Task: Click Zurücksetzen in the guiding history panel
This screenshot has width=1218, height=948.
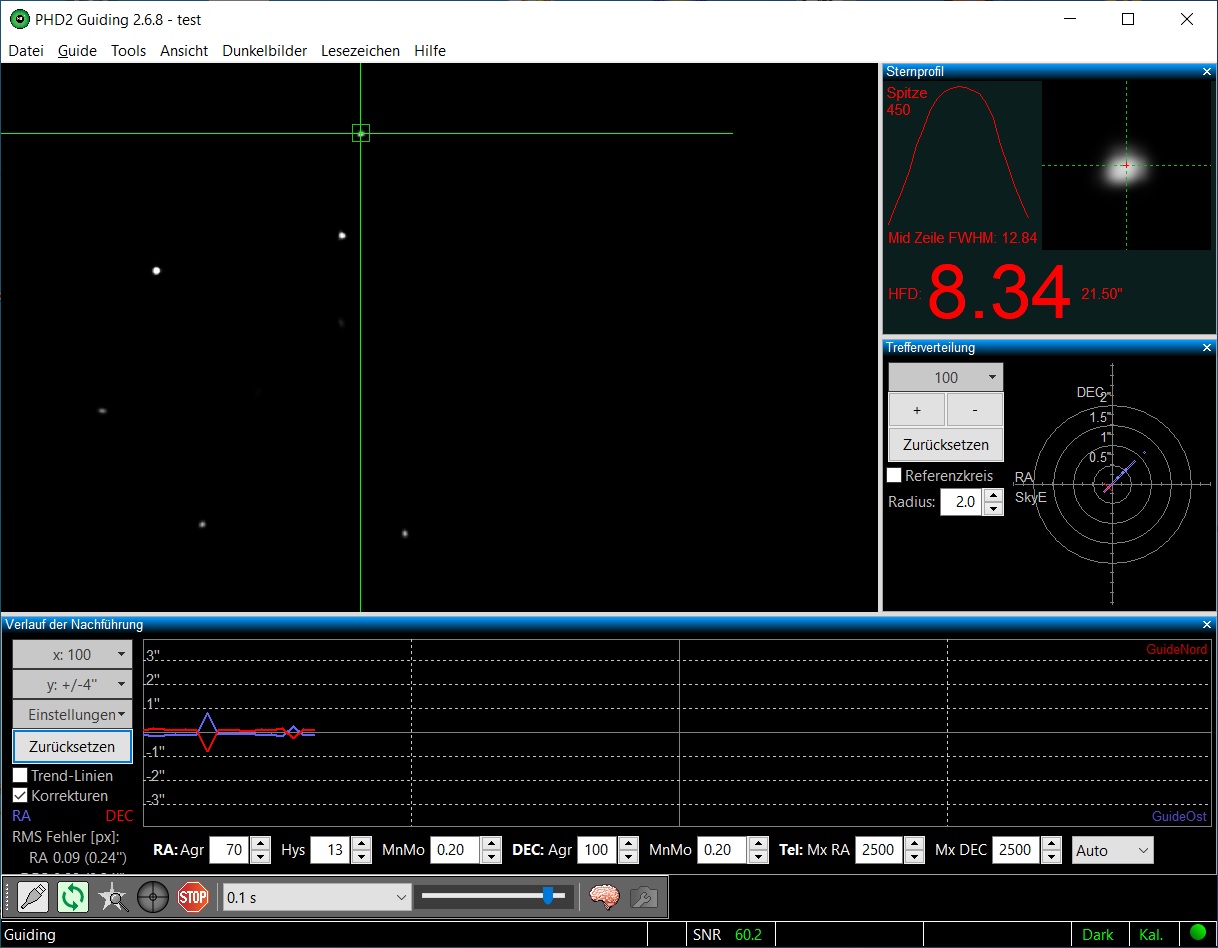Action: pyautogui.click(x=72, y=746)
